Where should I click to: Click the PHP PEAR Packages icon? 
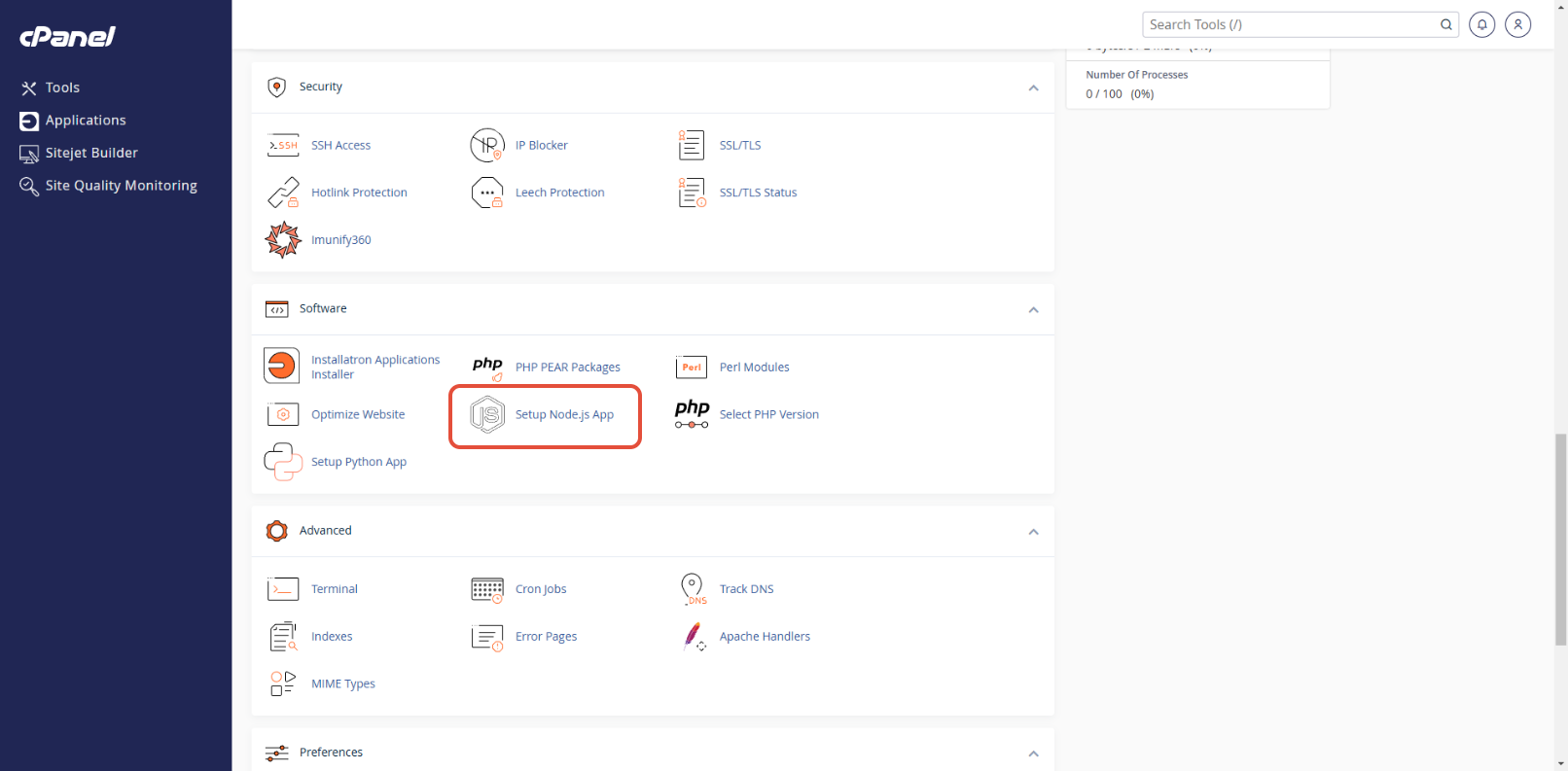tap(487, 368)
